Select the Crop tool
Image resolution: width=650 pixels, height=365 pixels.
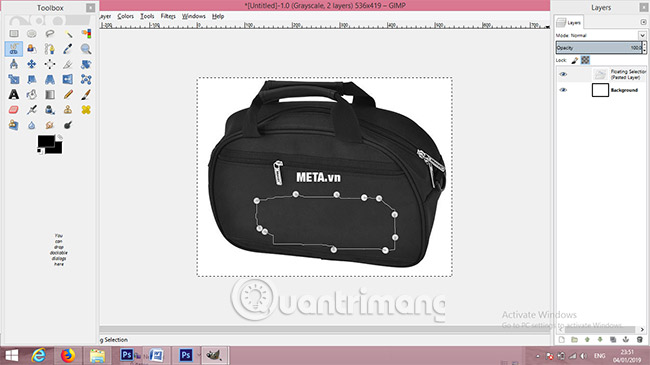click(x=68, y=64)
